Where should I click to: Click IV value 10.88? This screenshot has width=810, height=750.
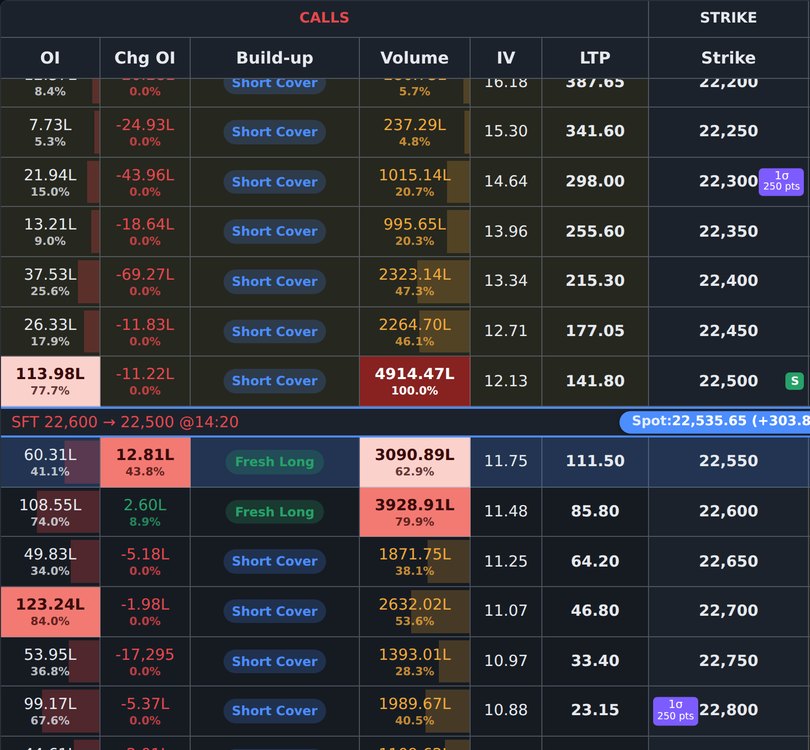point(506,709)
